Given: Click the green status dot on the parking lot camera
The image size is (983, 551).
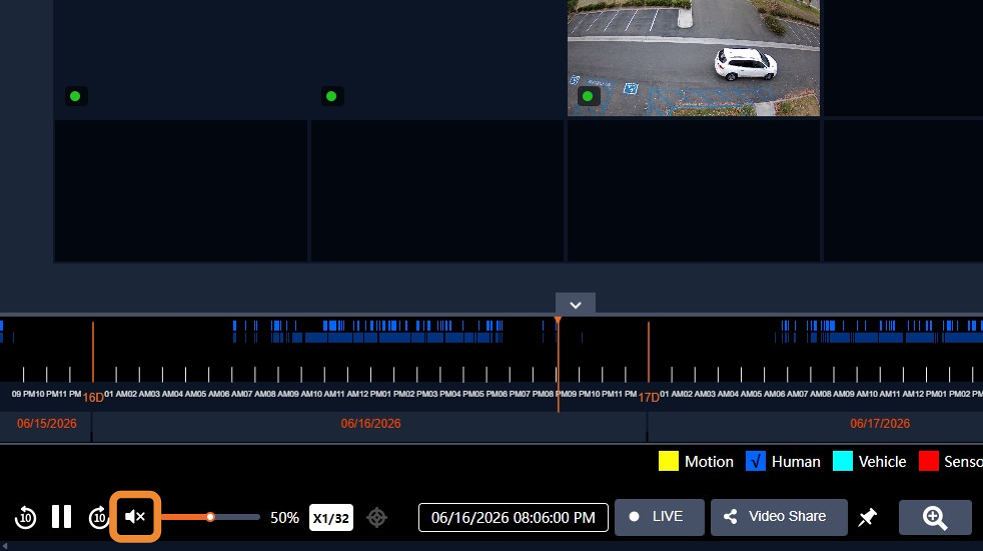Looking at the screenshot, I should [587, 97].
